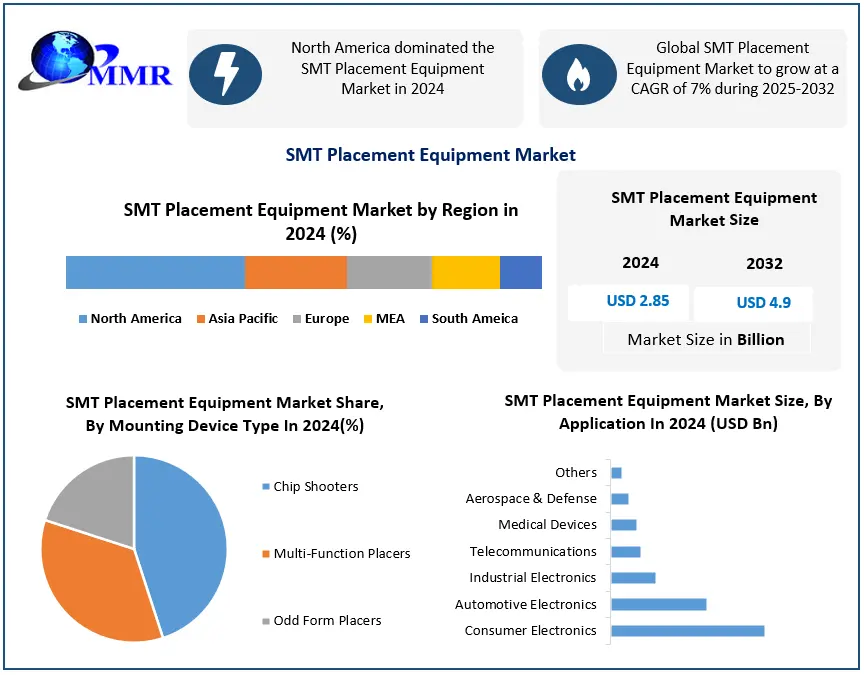Select the gray Europe bar segment
This screenshot has width=864, height=675.
[x=389, y=272]
